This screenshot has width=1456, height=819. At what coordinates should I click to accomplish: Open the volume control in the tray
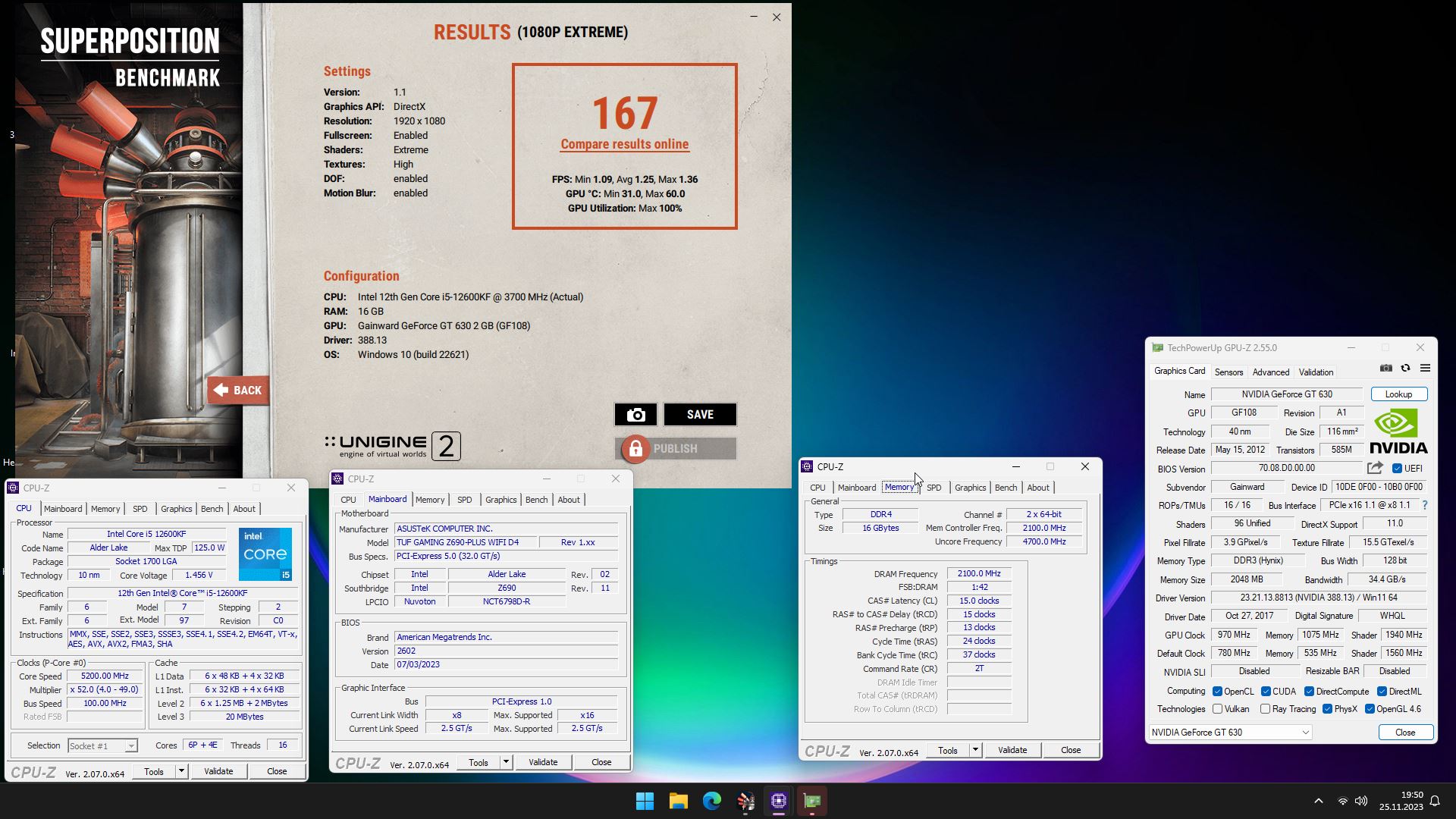pyautogui.click(x=1361, y=802)
